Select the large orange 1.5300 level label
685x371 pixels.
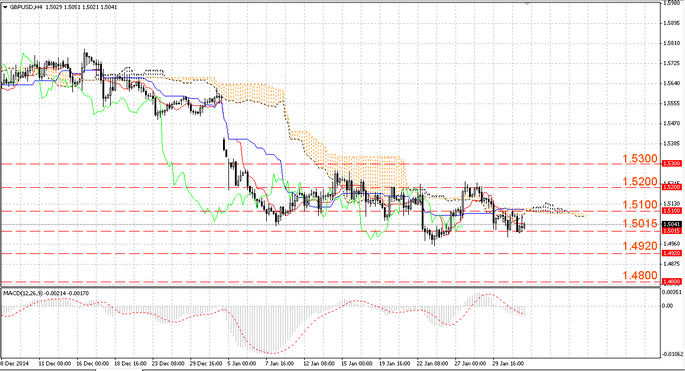pos(640,159)
